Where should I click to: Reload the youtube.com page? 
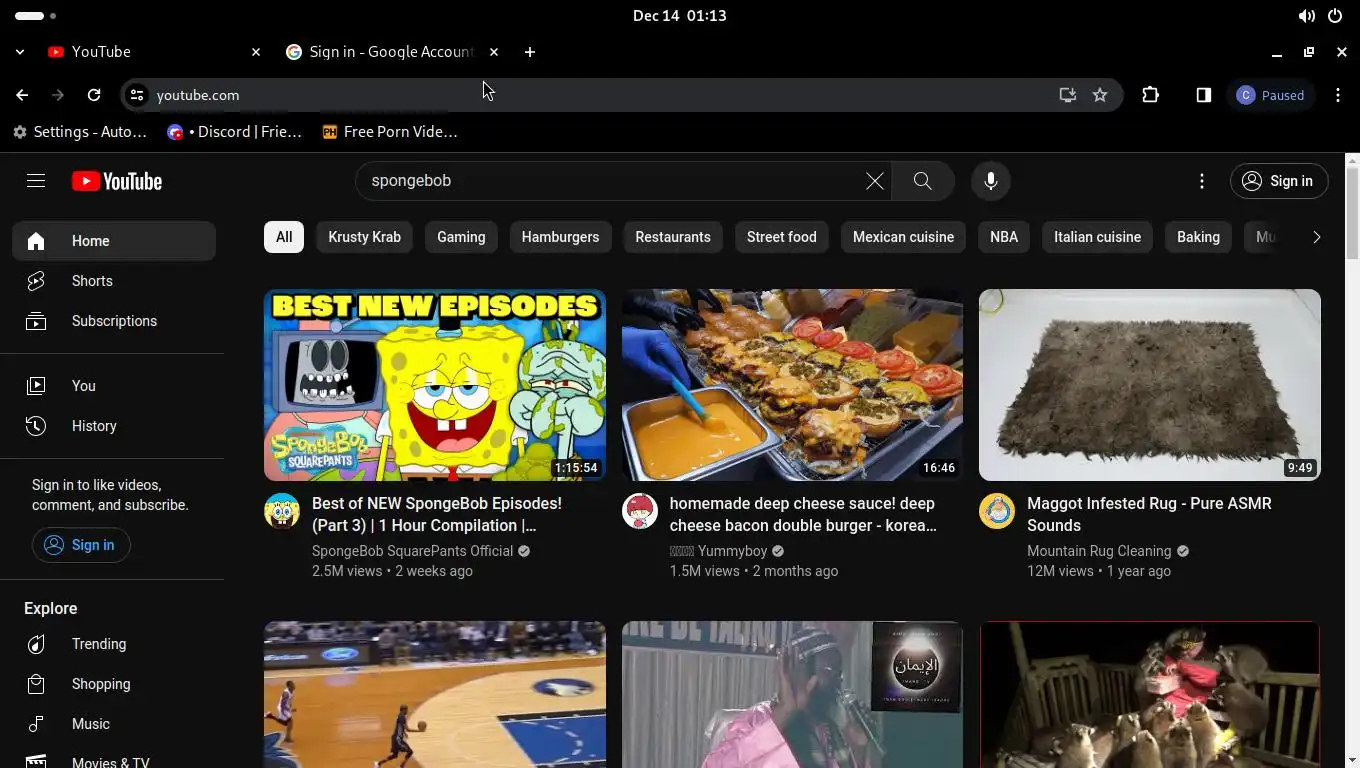[x=94, y=95]
